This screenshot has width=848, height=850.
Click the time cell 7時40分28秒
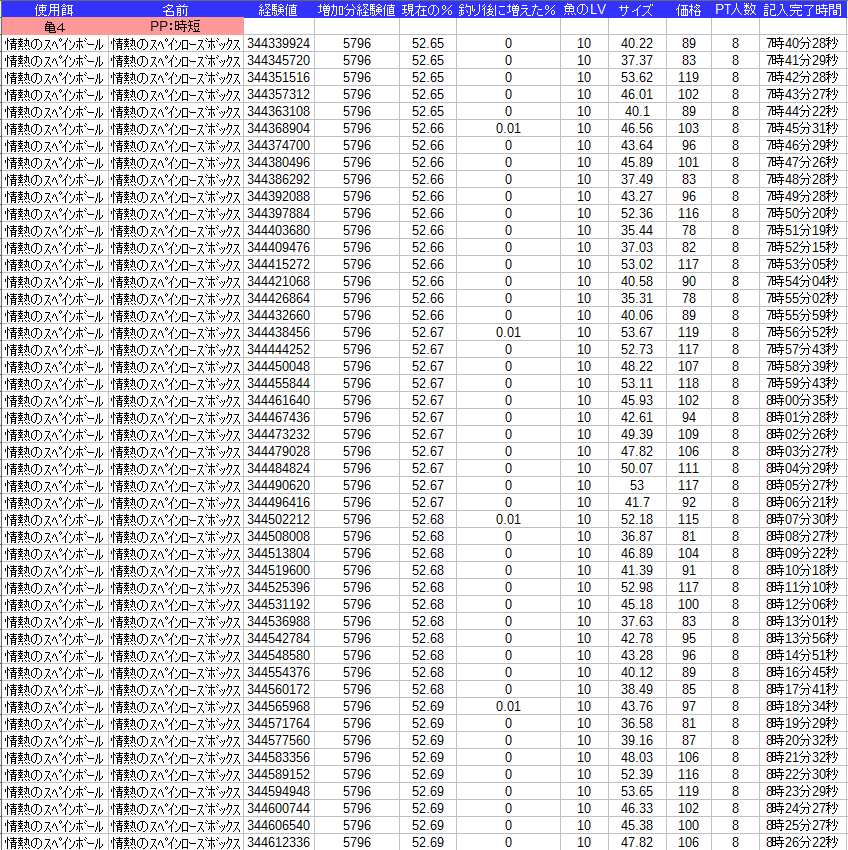tap(802, 43)
